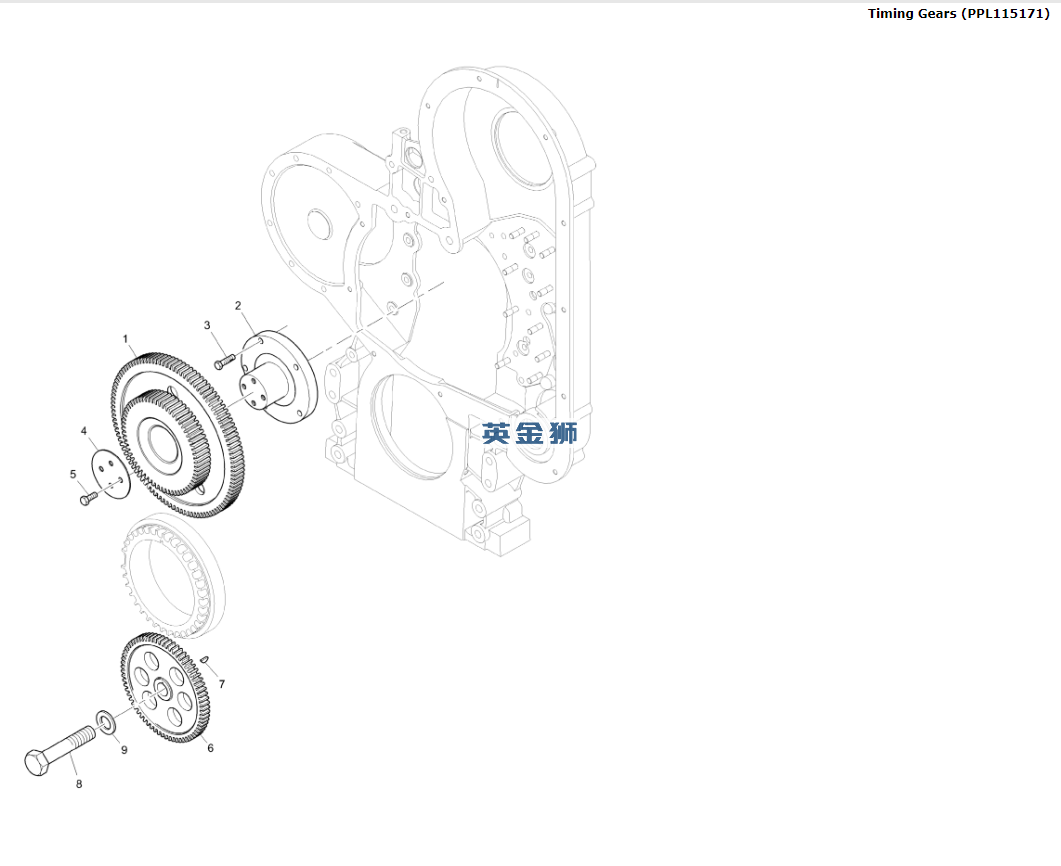Click the round thrust plate drawing for item 4
The height and width of the screenshot is (866, 1061).
tap(110, 474)
